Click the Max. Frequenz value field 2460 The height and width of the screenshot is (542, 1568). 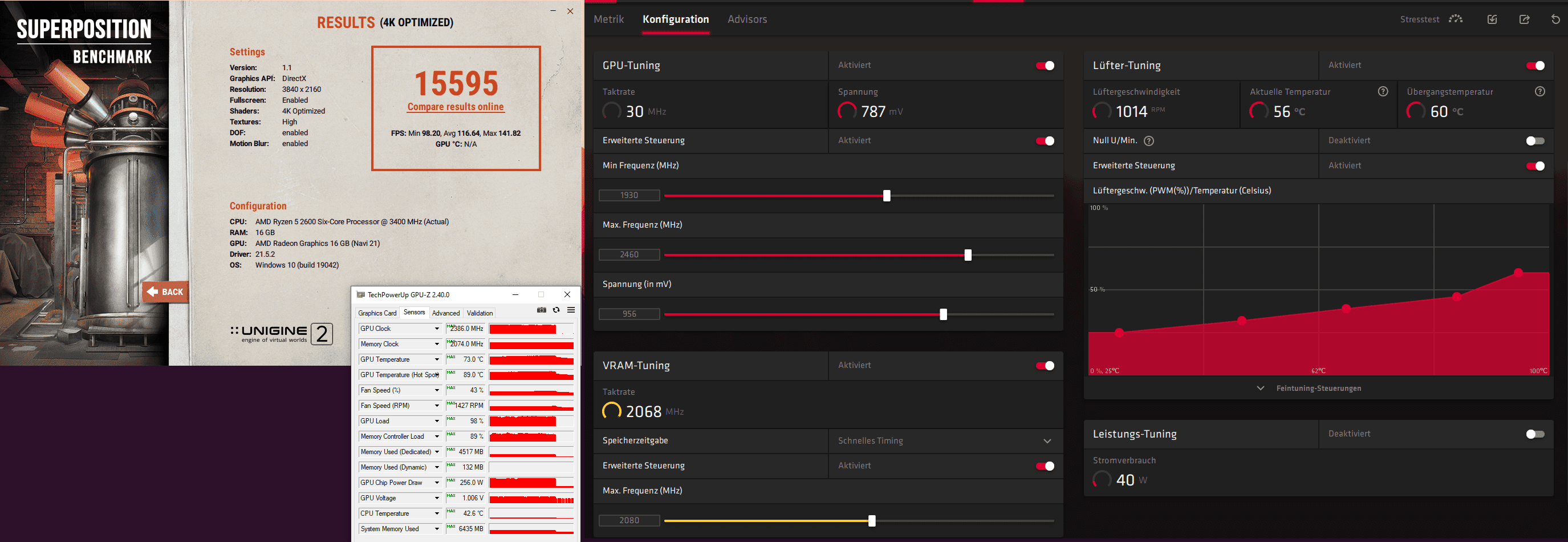(629, 254)
